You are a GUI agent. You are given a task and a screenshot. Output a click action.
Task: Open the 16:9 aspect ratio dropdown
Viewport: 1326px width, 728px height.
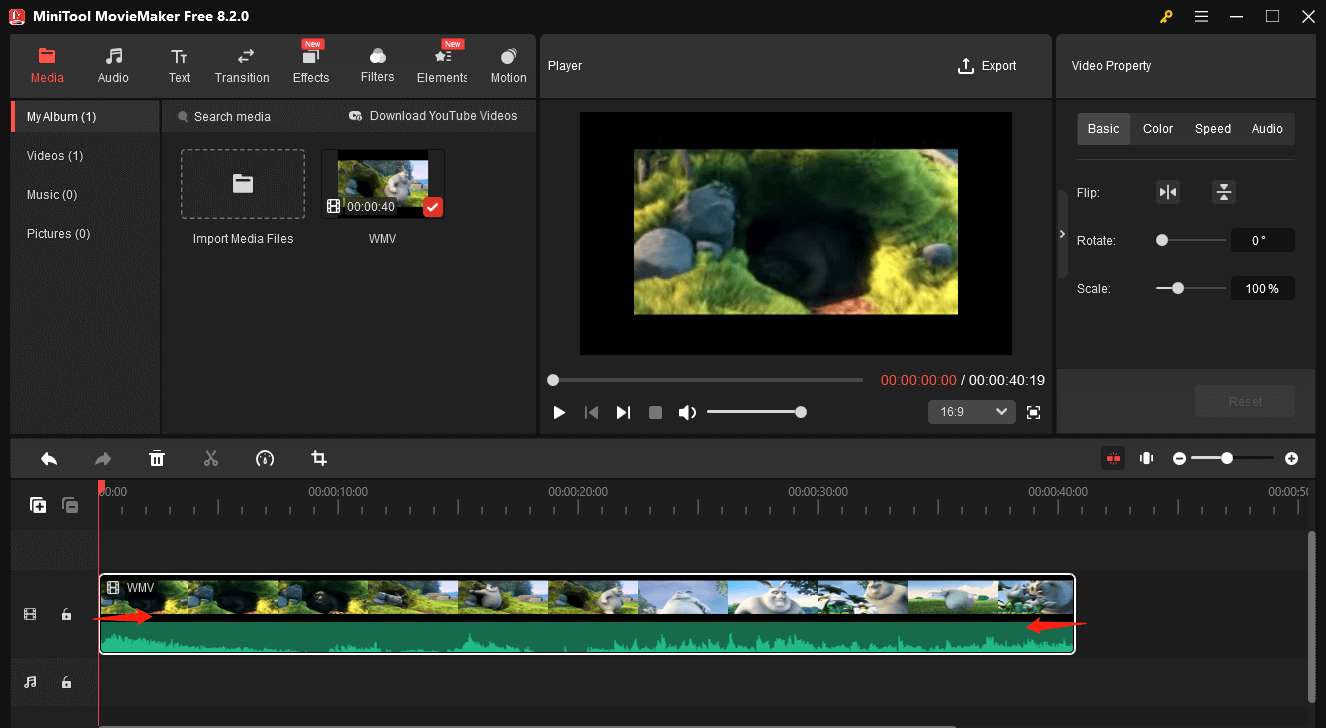coord(971,412)
